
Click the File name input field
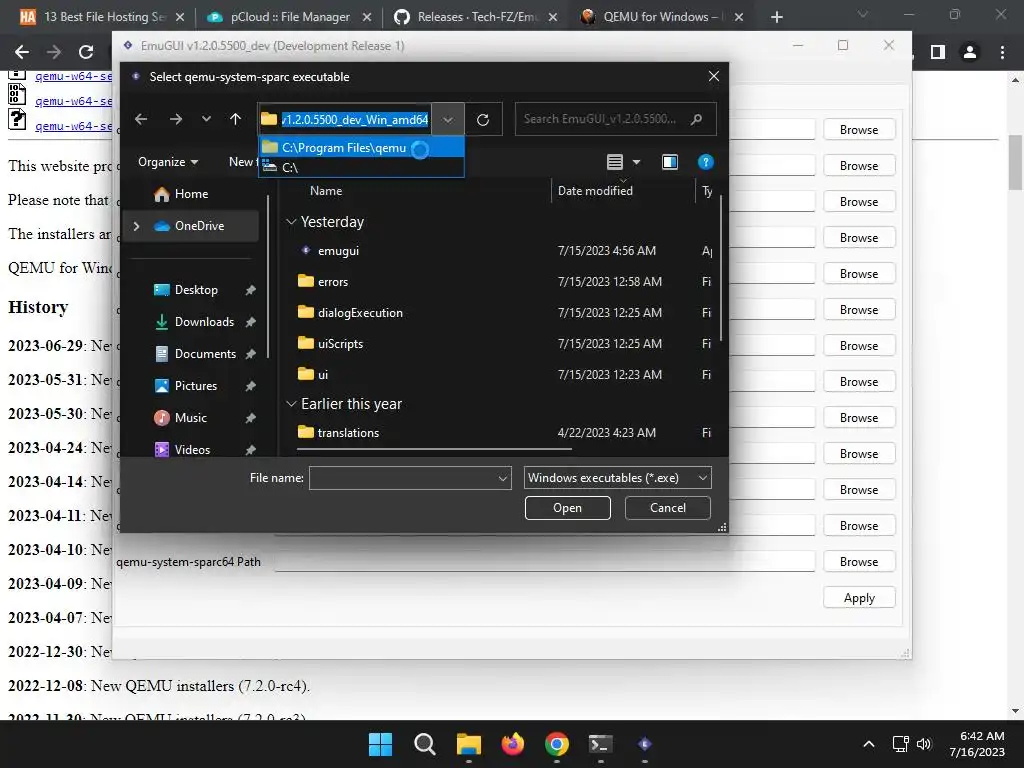coord(403,478)
